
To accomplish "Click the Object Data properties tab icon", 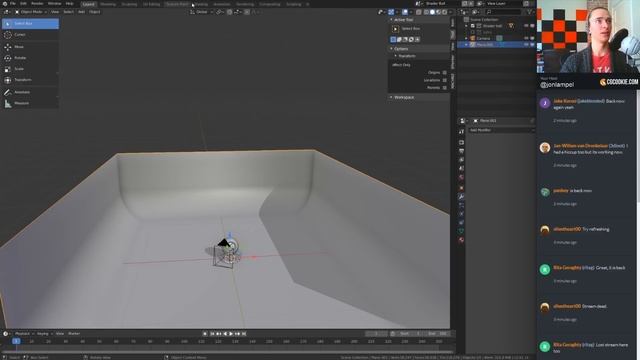I will pyautogui.click(x=461, y=231).
